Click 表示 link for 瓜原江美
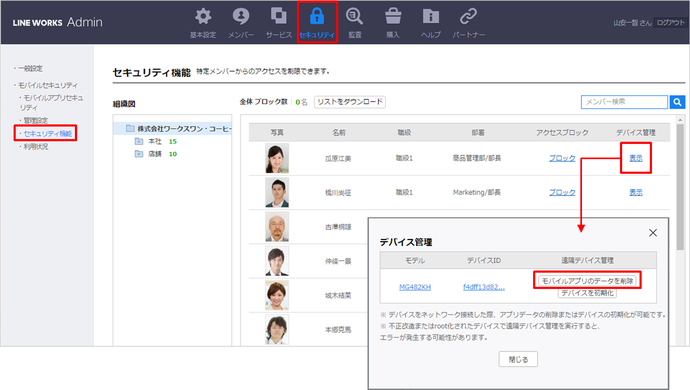This screenshot has width=690, height=390. click(x=636, y=158)
